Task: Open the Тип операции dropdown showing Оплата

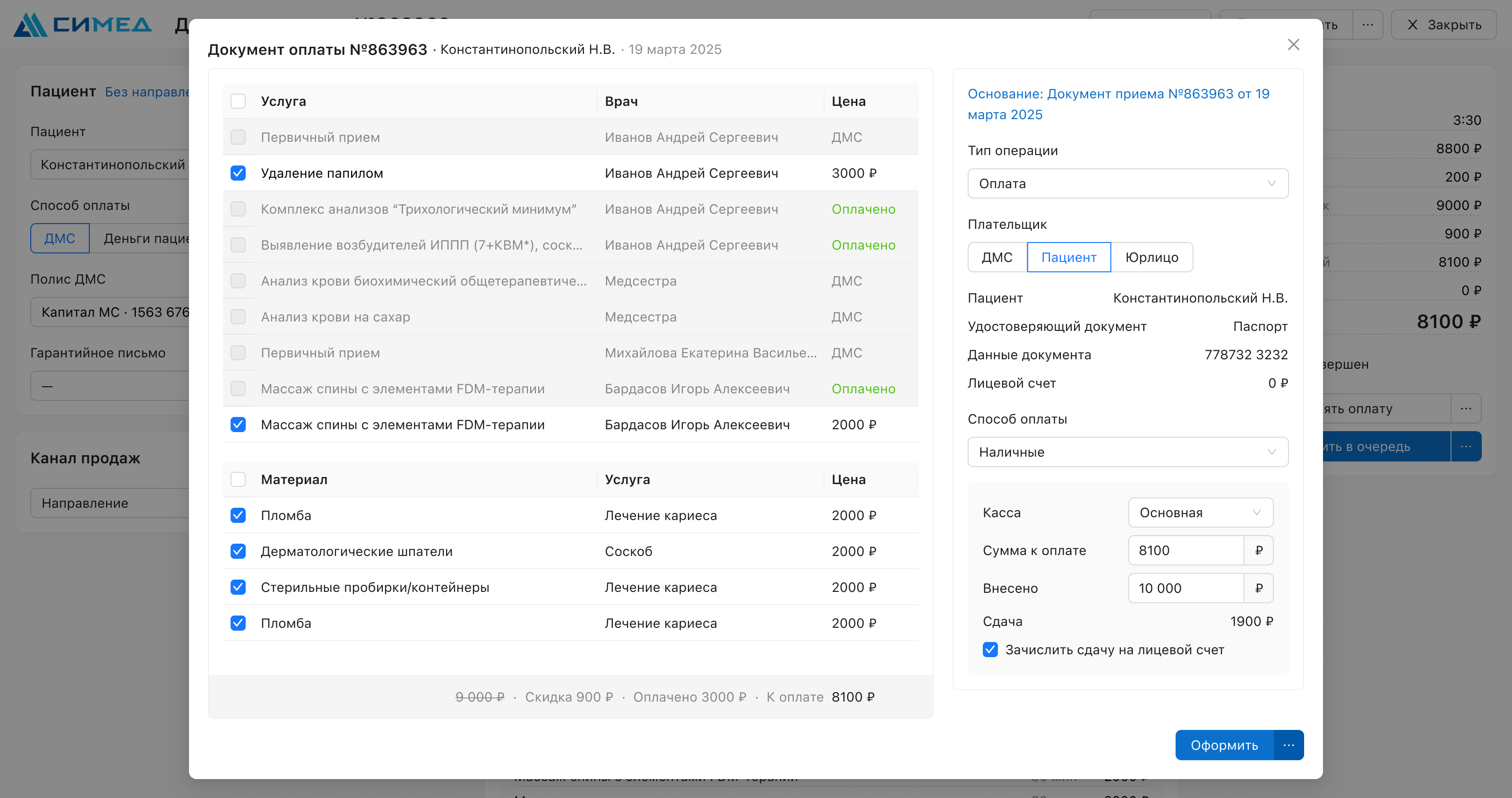Action: tap(1127, 183)
